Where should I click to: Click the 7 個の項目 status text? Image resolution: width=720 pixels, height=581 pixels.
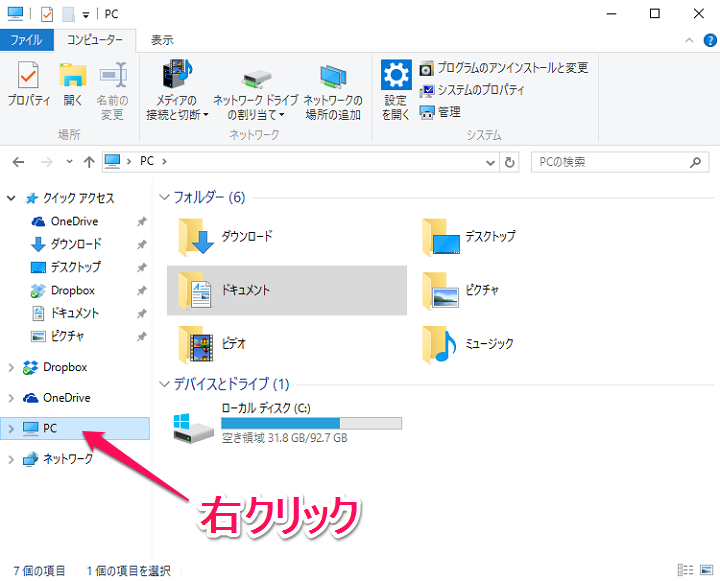point(39,570)
